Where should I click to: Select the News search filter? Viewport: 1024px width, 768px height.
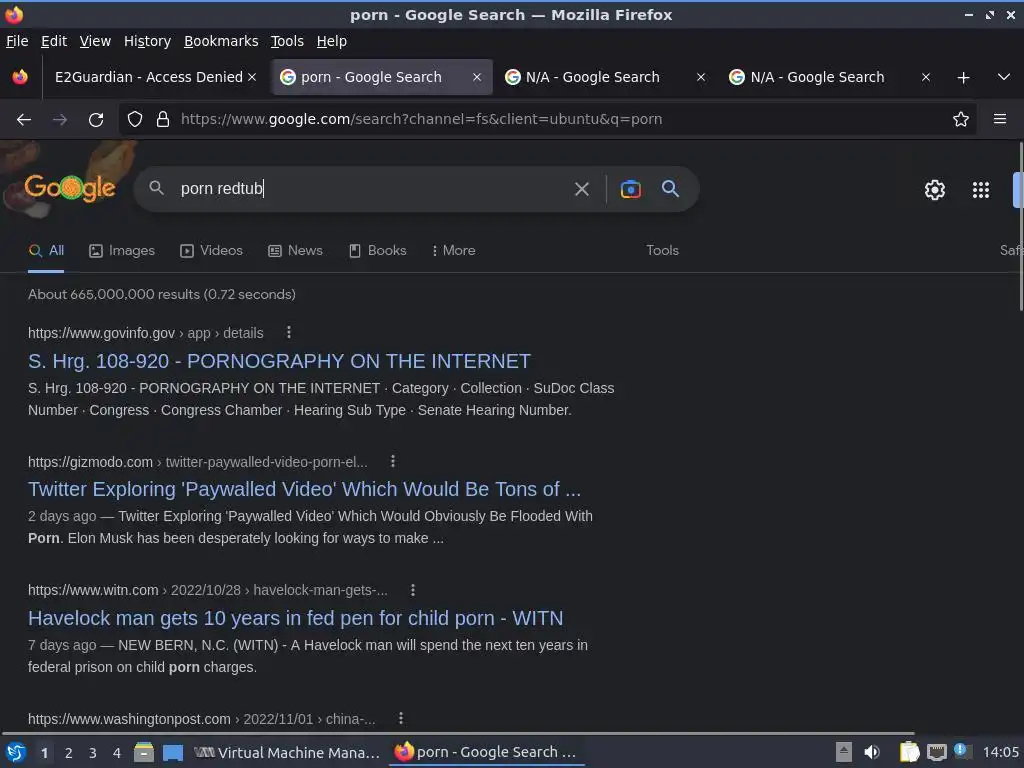tap(295, 251)
